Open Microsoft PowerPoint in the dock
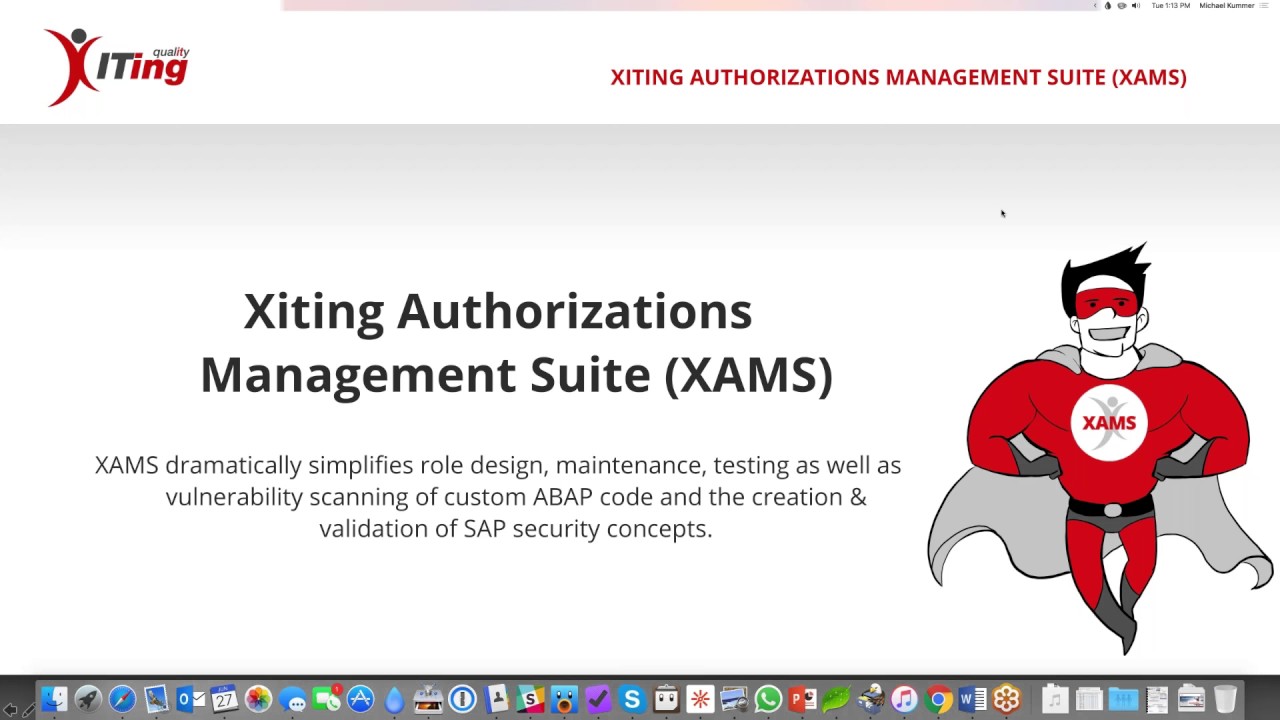Screen dimensions: 1280x720 pyautogui.click(x=802, y=699)
